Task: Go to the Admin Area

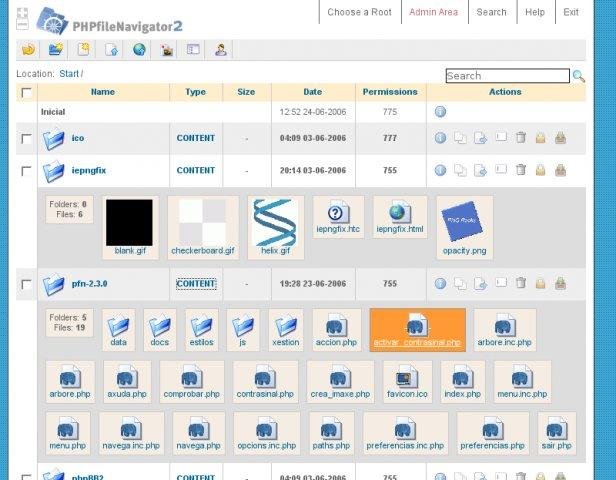Action: (x=434, y=12)
